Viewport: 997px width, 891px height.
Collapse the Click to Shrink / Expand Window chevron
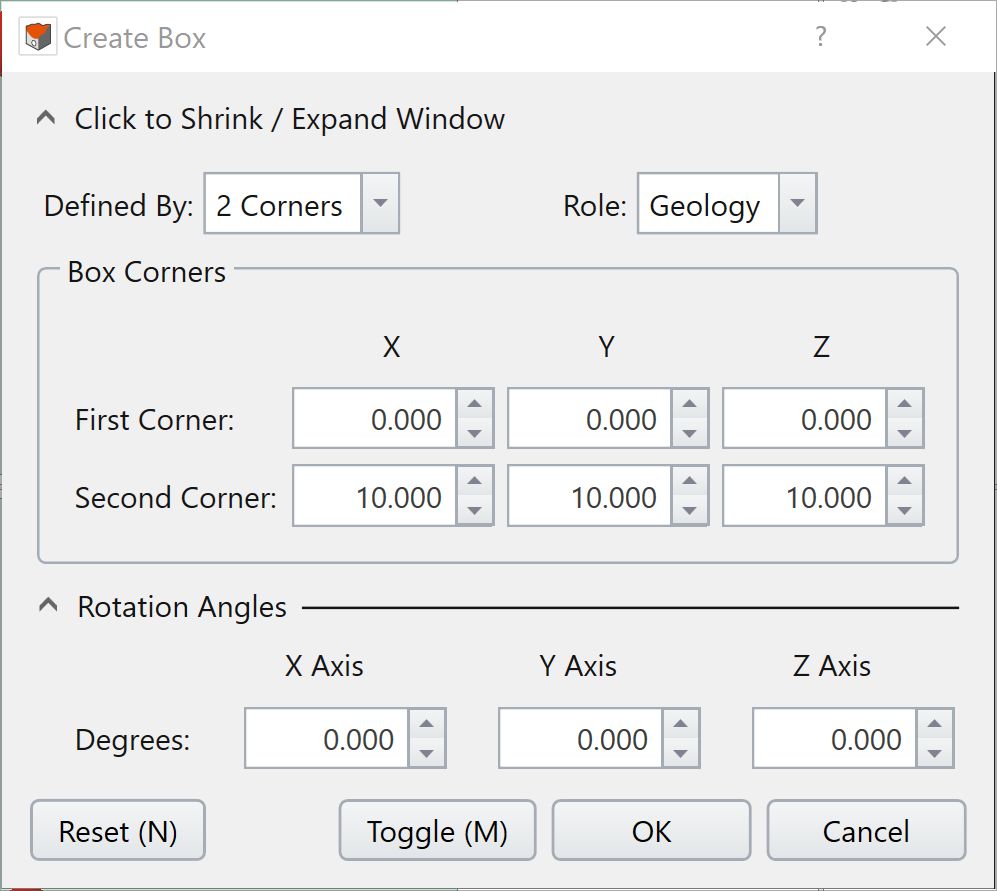[x=46, y=118]
